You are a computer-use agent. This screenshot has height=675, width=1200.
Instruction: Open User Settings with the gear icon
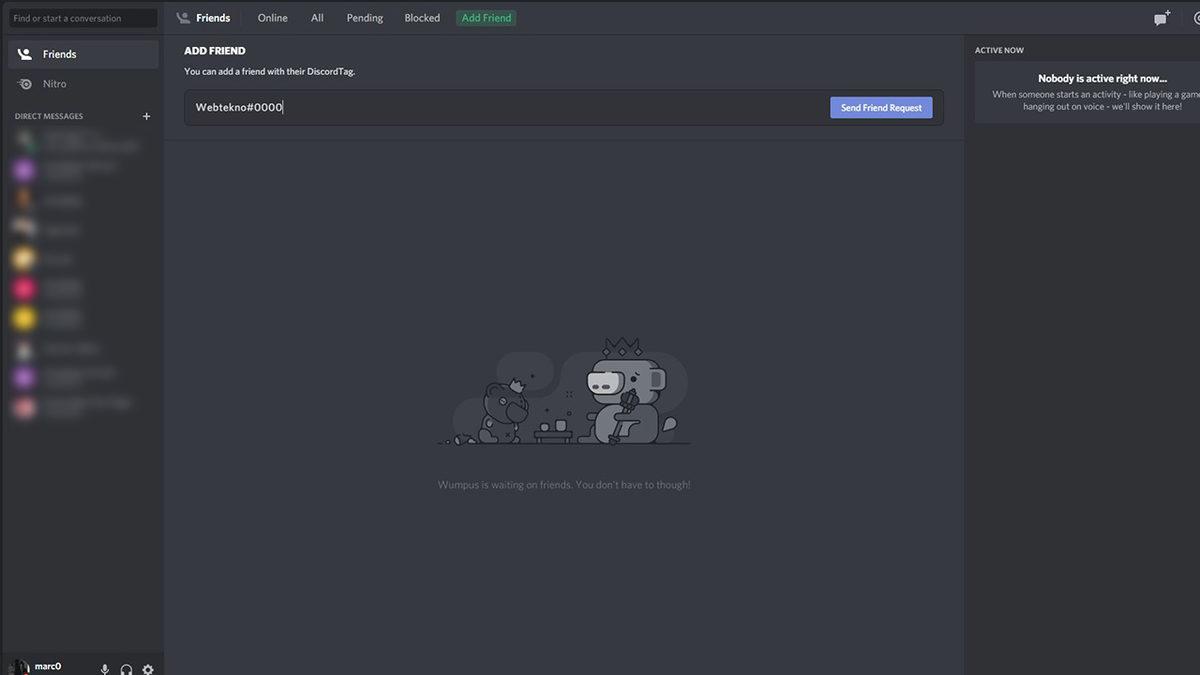[147, 668]
